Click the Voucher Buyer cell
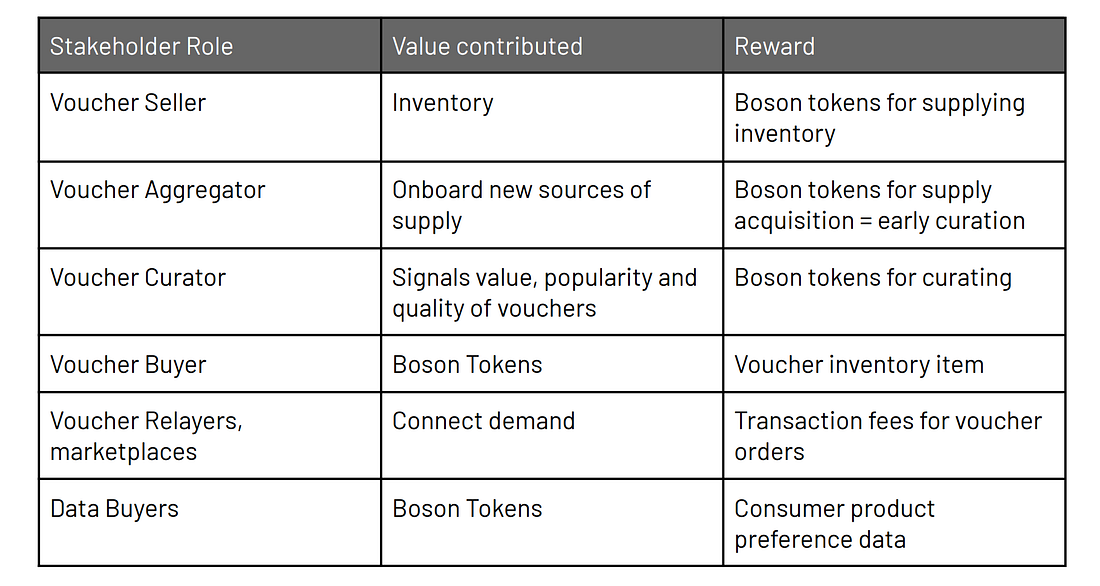The height and width of the screenshot is (586, 1100). (x=210, y=364)
